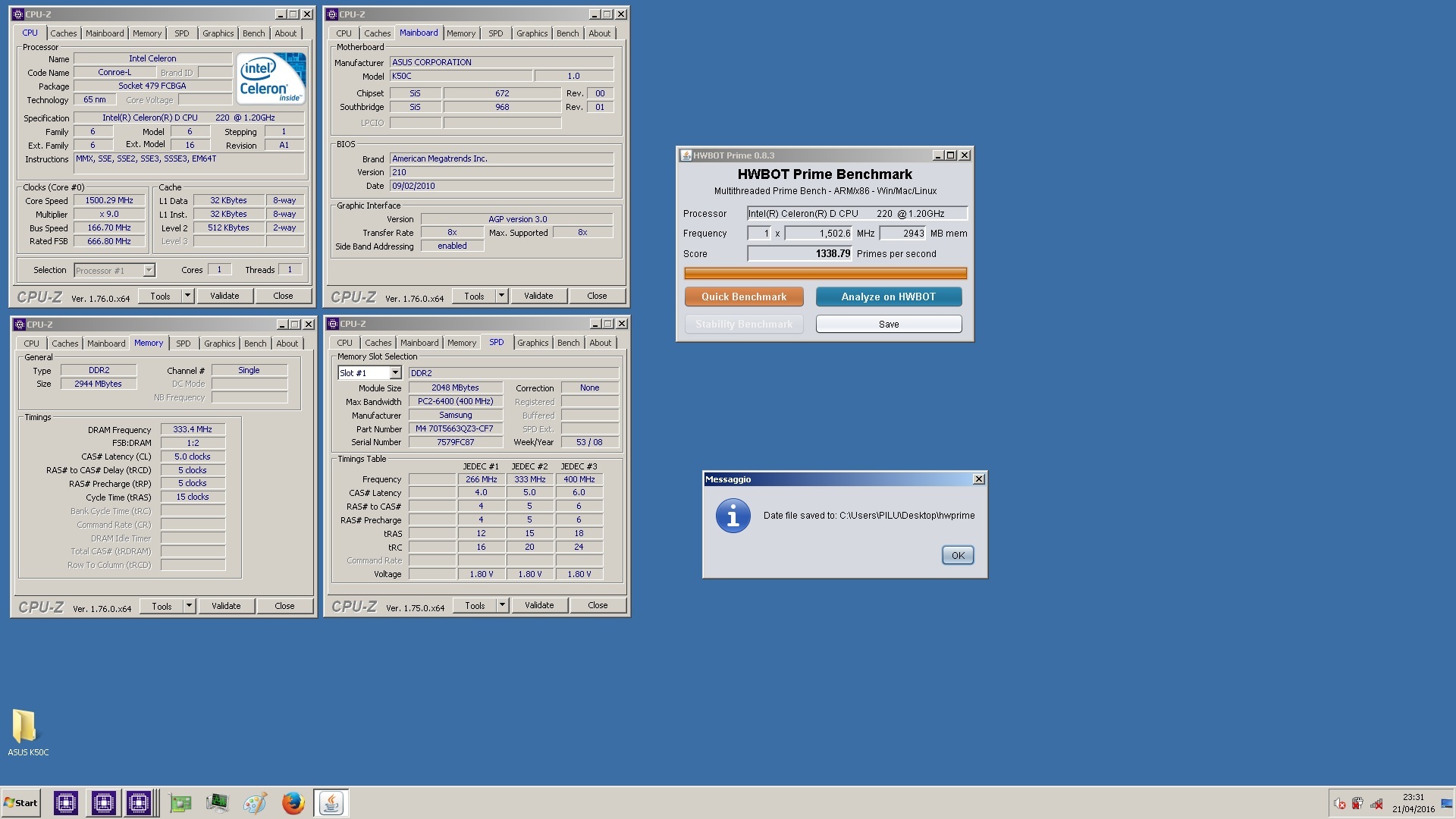Open the green graphics card taskbar icon
This screenshot has height=819, width=1456.
point(180,802)
